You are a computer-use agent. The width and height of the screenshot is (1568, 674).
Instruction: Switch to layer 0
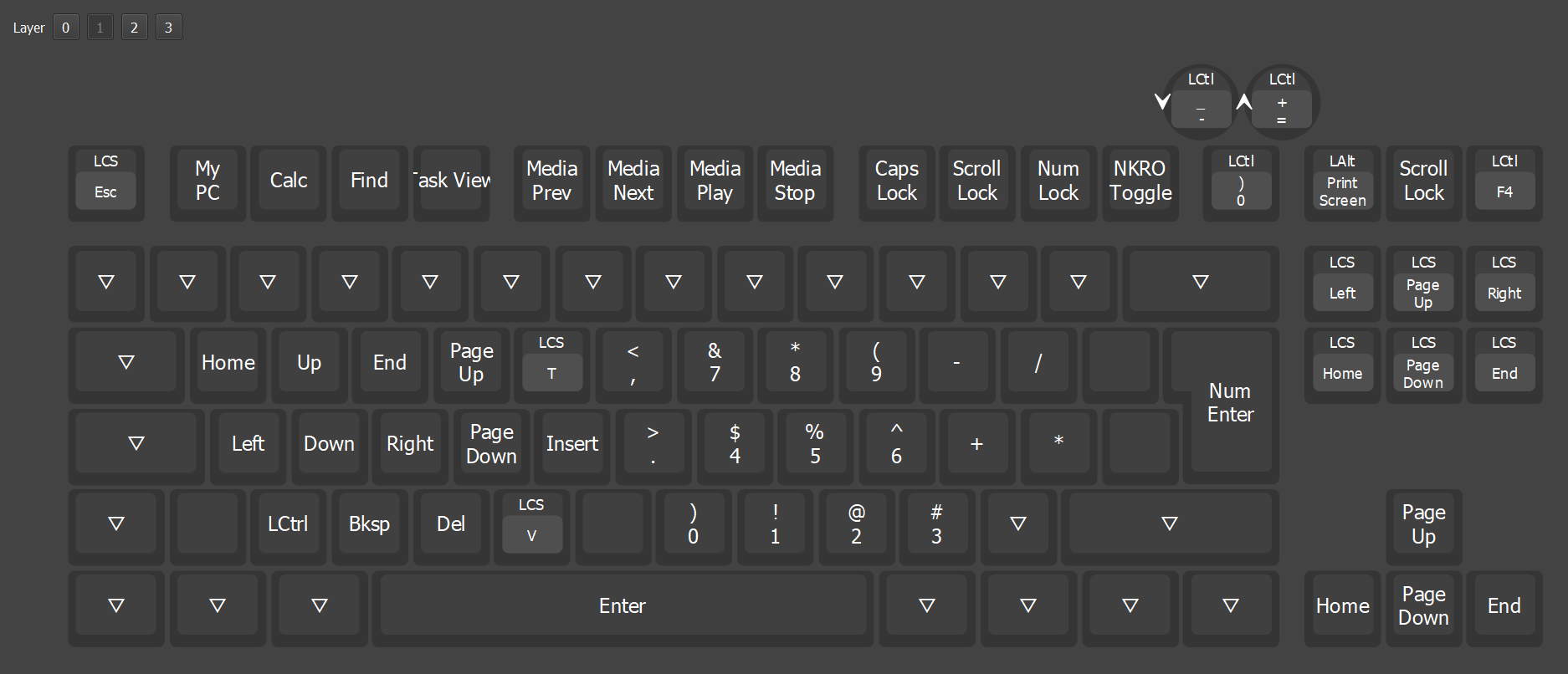tap(66, 28)
